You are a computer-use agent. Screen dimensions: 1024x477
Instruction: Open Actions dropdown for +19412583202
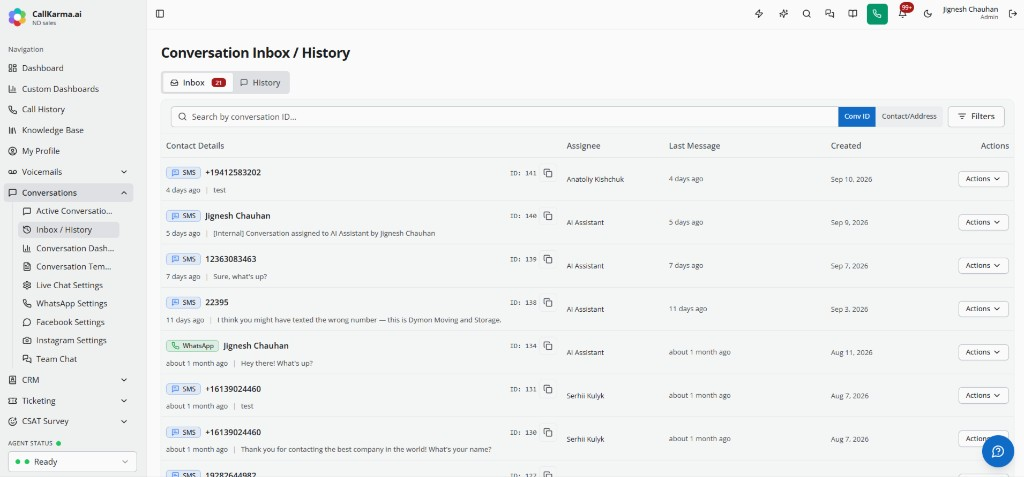(983, 178)
